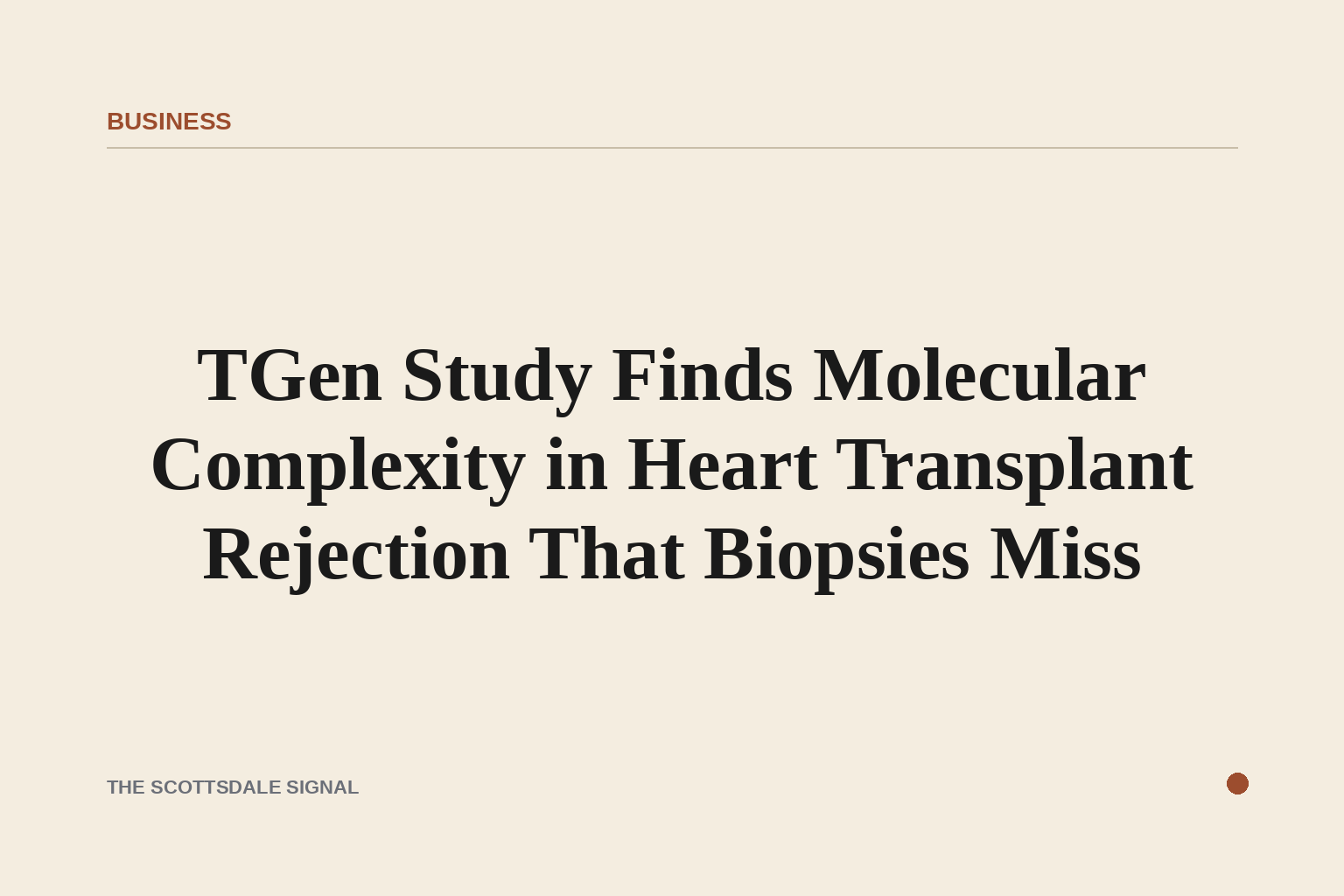Click the word "TGen" in headline
The height and width of the screenshot is (896, 1344).
[x=290, y=376]
